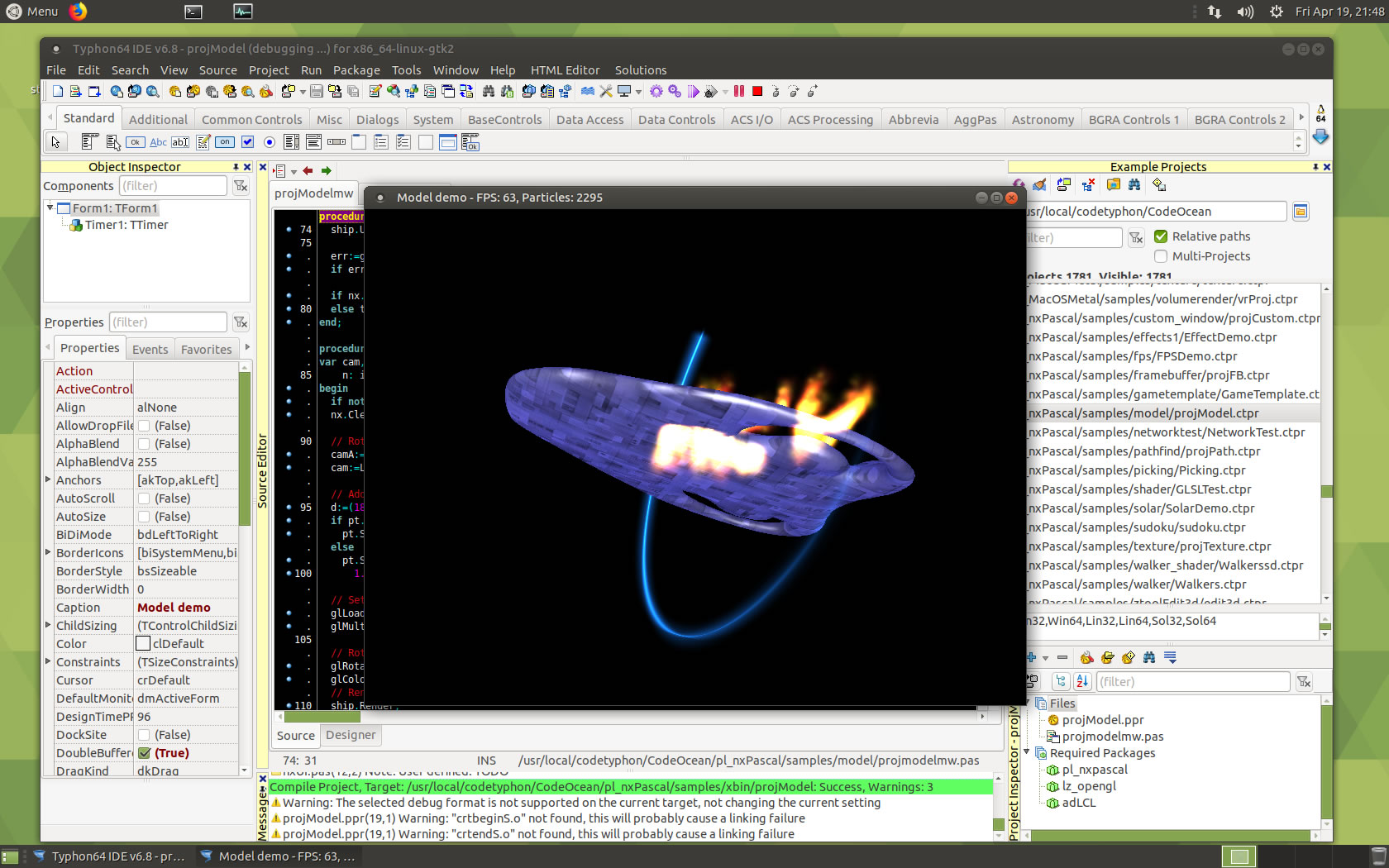
Task: Click the purple Run program arrow icon
Action: click(693, 92)
